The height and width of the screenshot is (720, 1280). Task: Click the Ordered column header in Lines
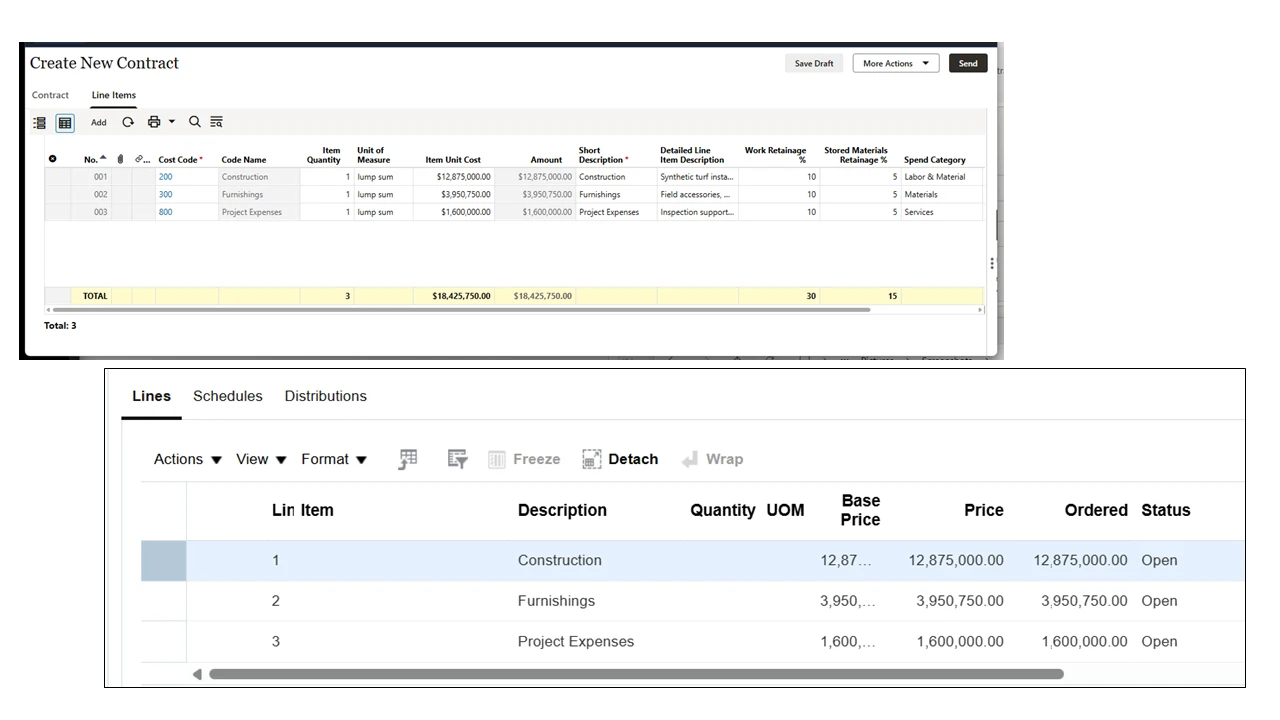1096,510
